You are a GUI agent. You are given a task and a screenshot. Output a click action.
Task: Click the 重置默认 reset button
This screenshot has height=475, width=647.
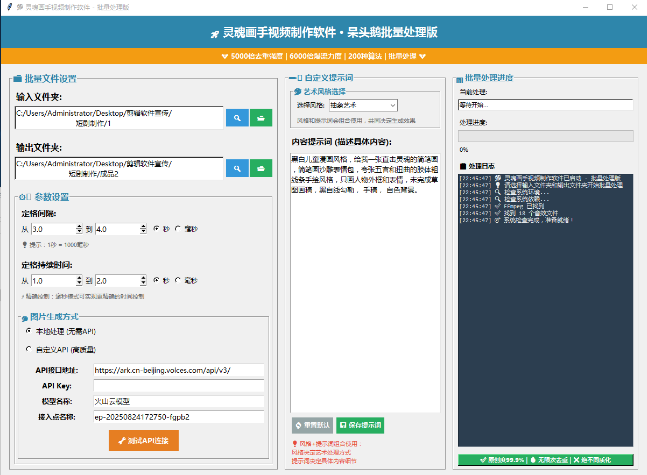click(x=311, y=425)
